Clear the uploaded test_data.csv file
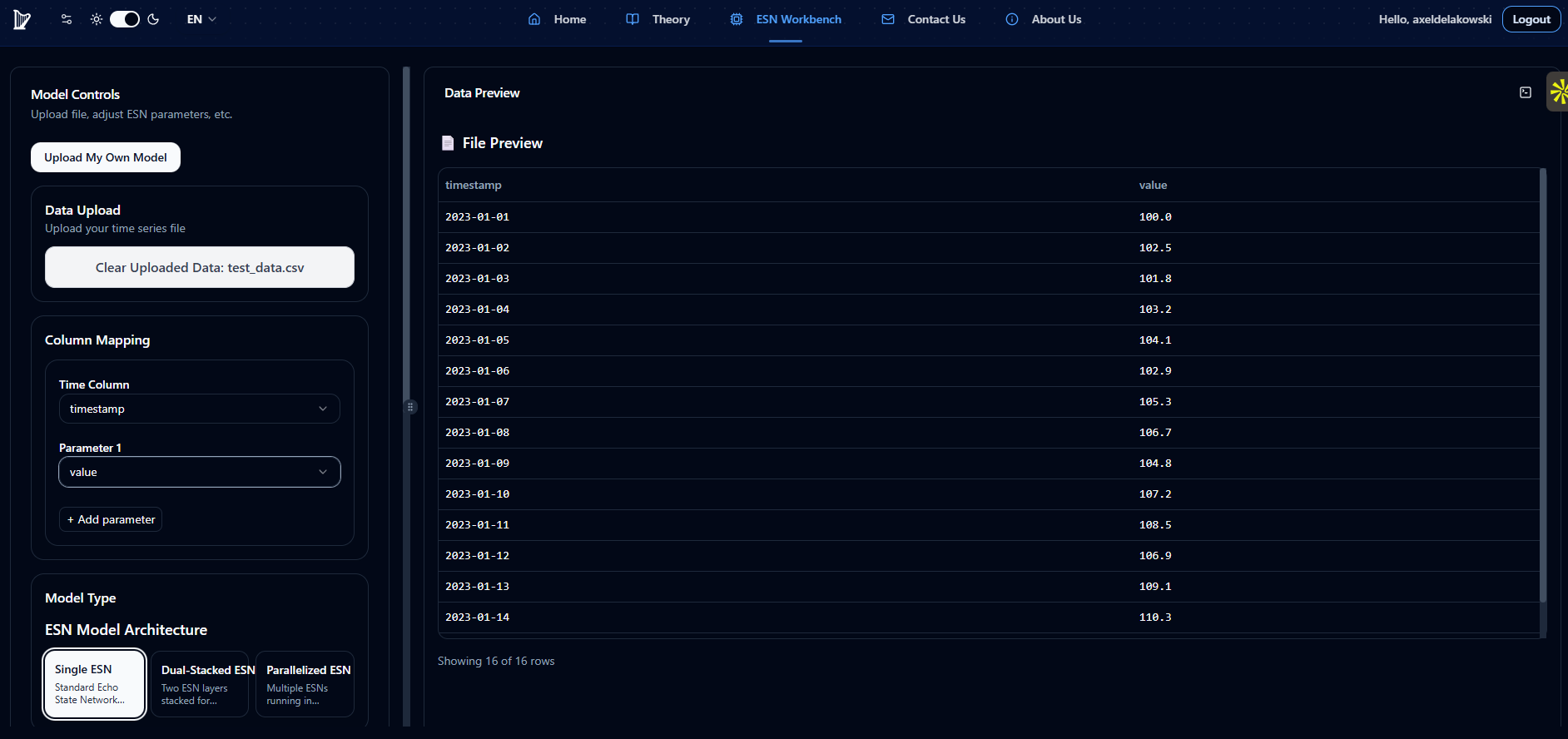1568x739 pixels. (200, 267)
